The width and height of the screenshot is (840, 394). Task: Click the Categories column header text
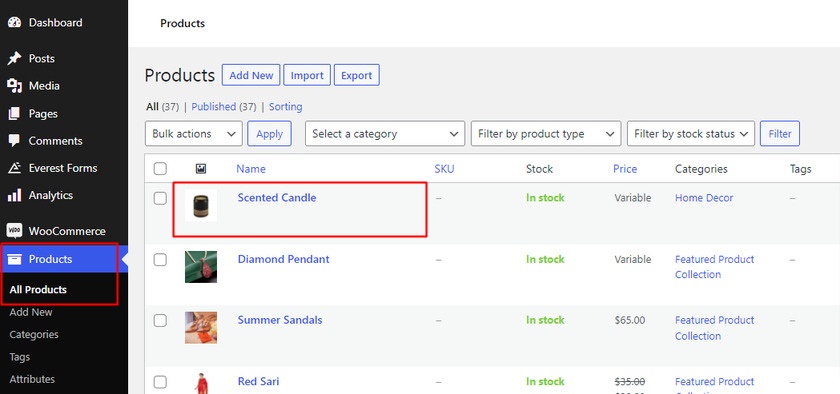pos(701,169)
